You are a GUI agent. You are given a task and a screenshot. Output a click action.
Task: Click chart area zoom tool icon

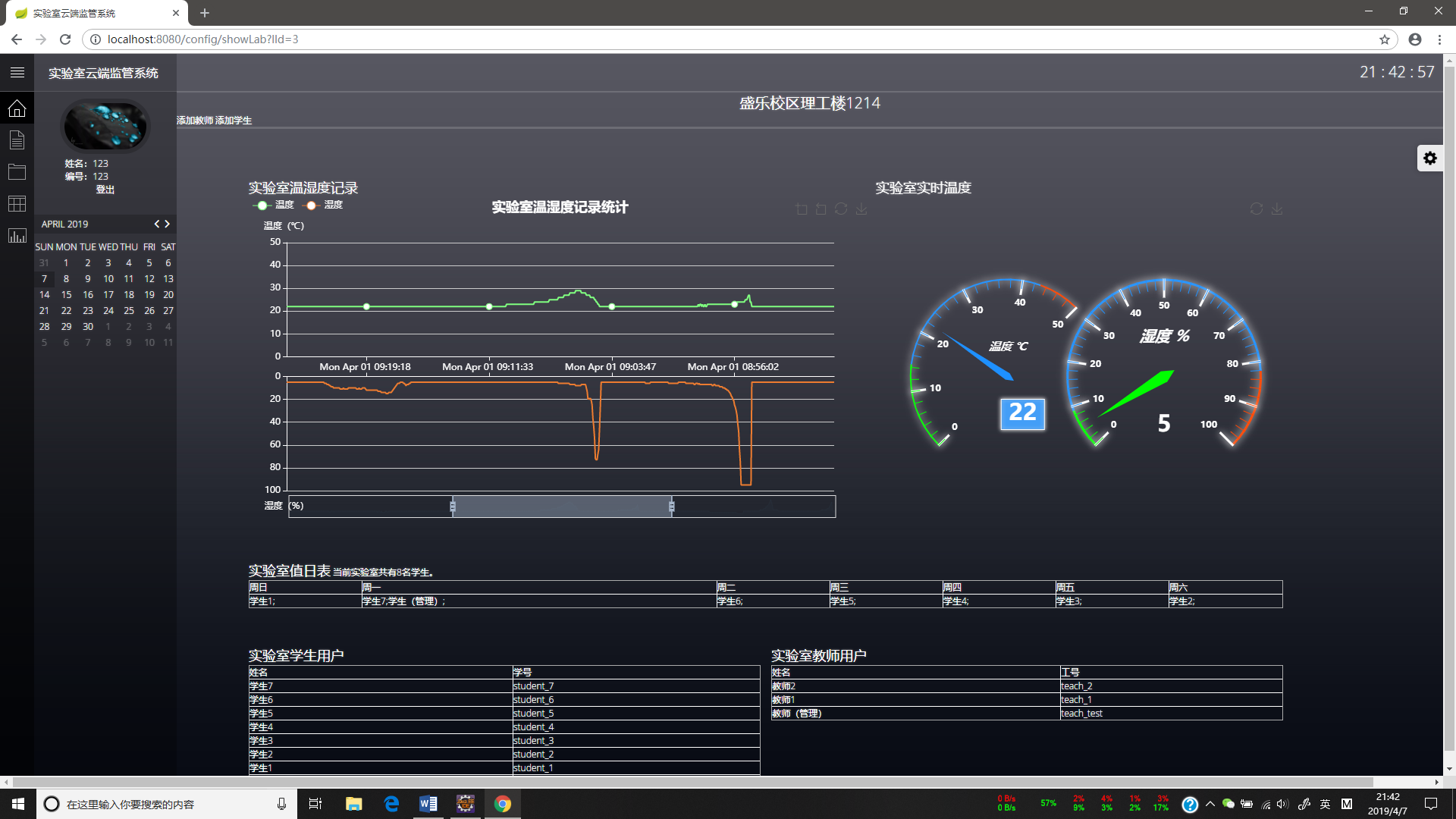point(802,209)
